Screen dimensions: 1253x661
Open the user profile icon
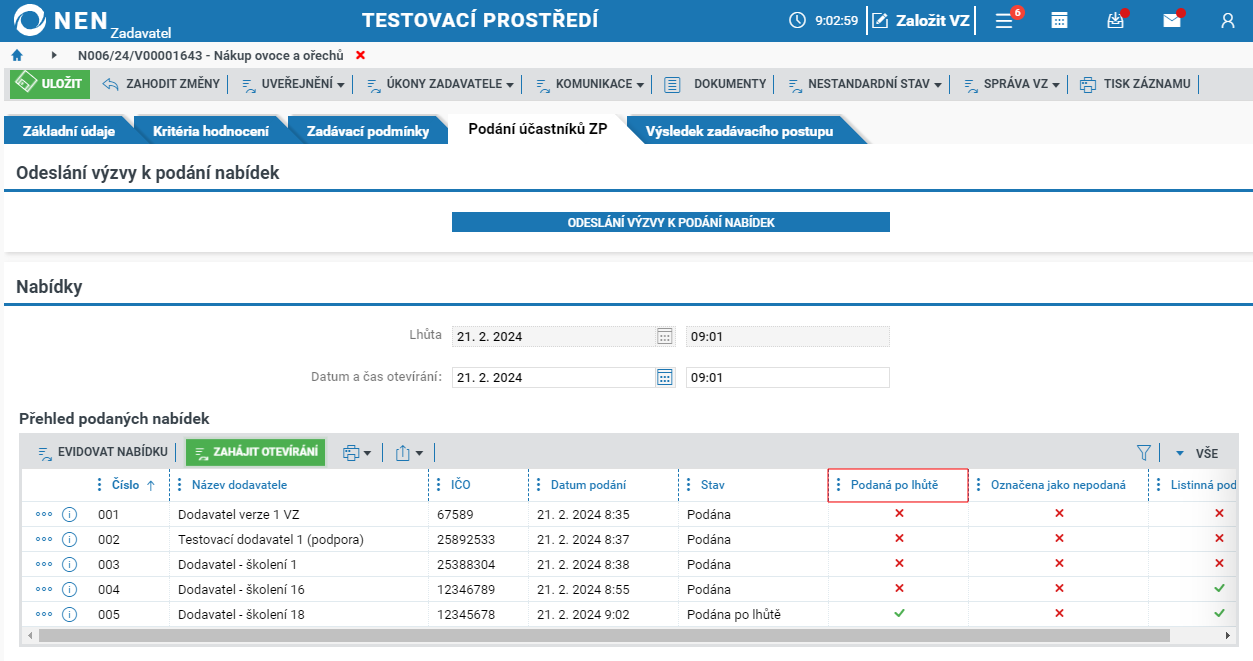(x=1228, y=20)
